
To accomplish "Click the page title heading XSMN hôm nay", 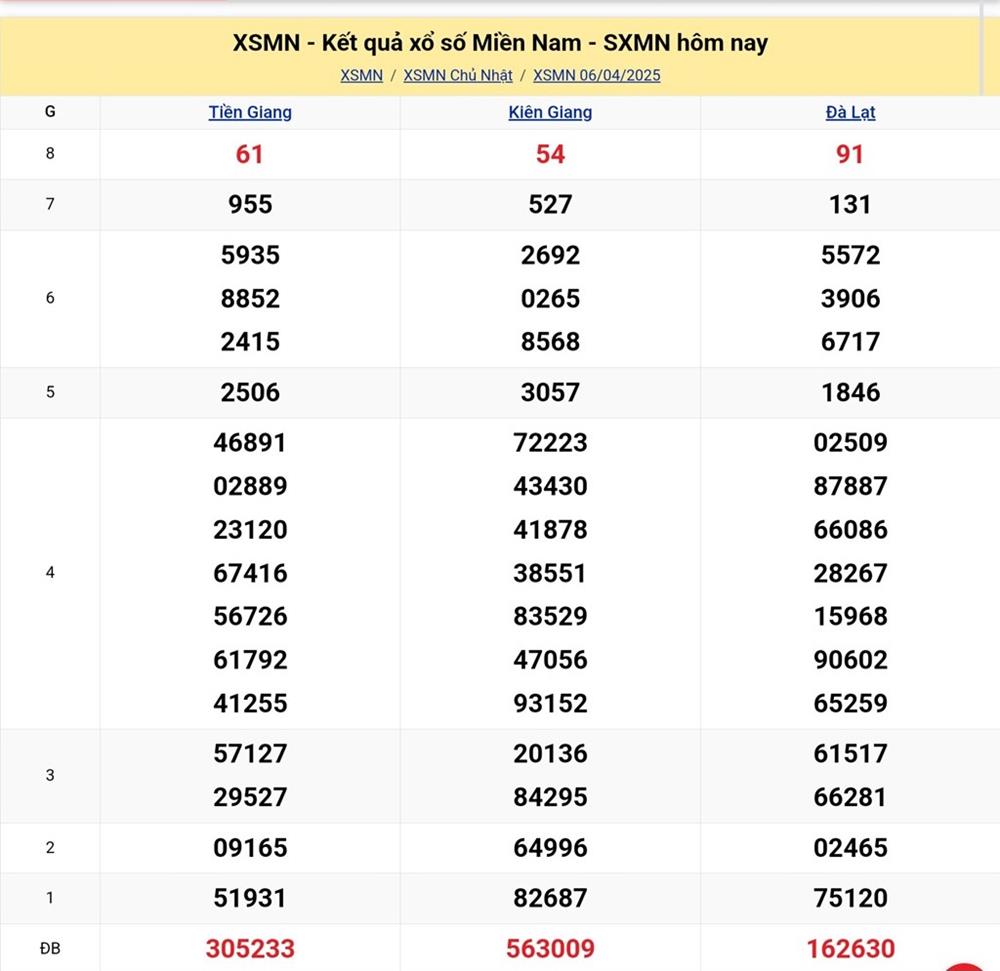I will (x=500, y=43).
